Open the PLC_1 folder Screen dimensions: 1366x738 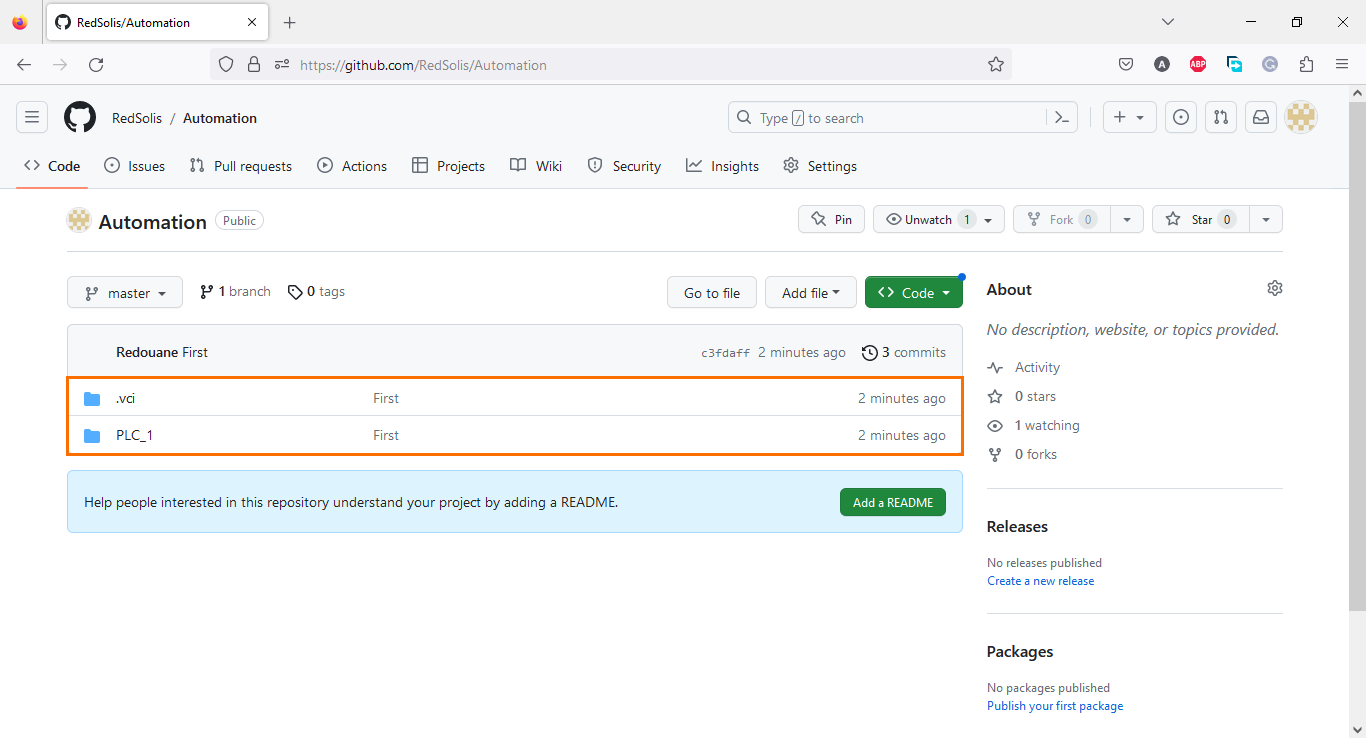(134, 435)
